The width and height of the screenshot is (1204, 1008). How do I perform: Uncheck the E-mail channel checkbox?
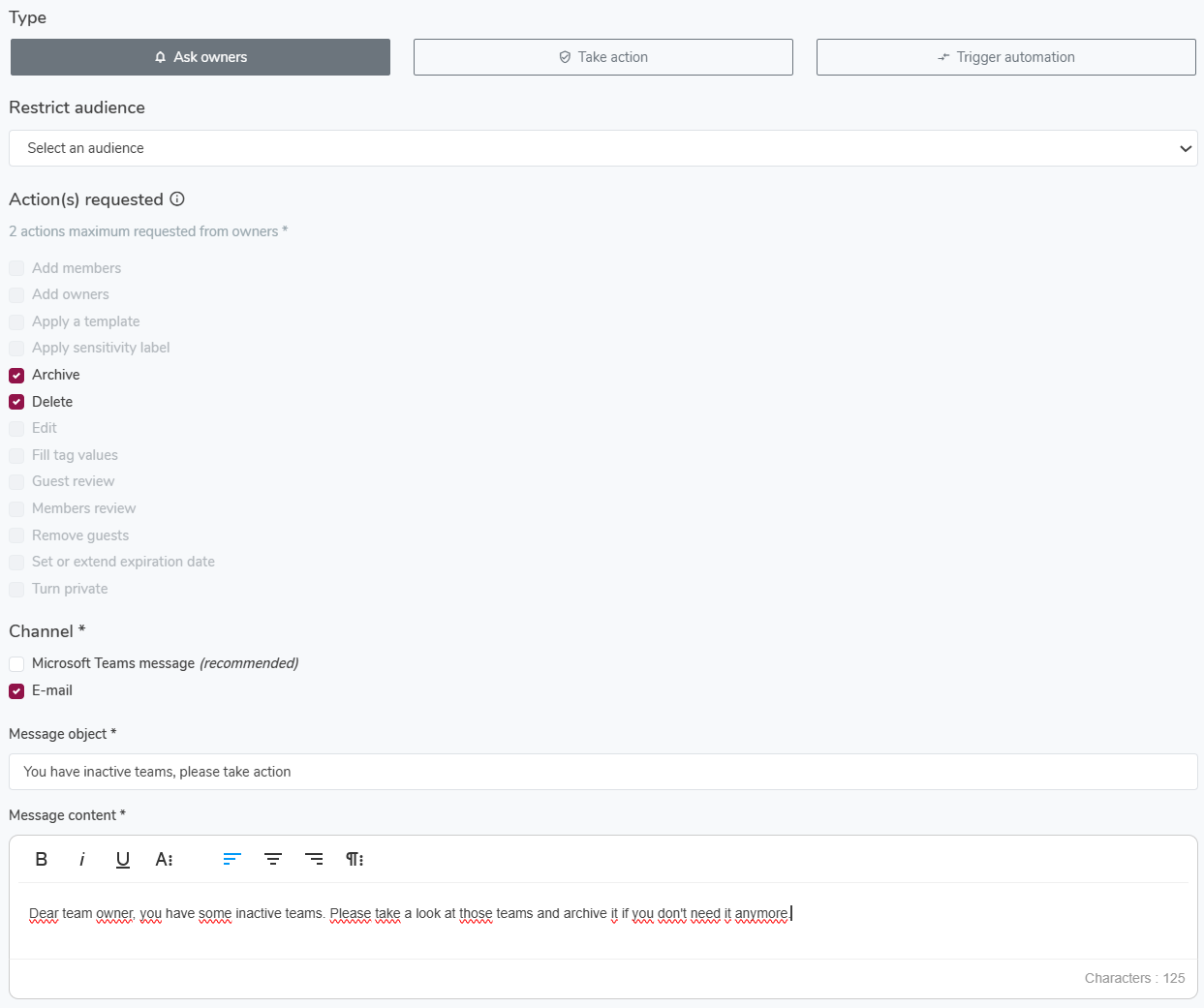(x=16, y=690)
